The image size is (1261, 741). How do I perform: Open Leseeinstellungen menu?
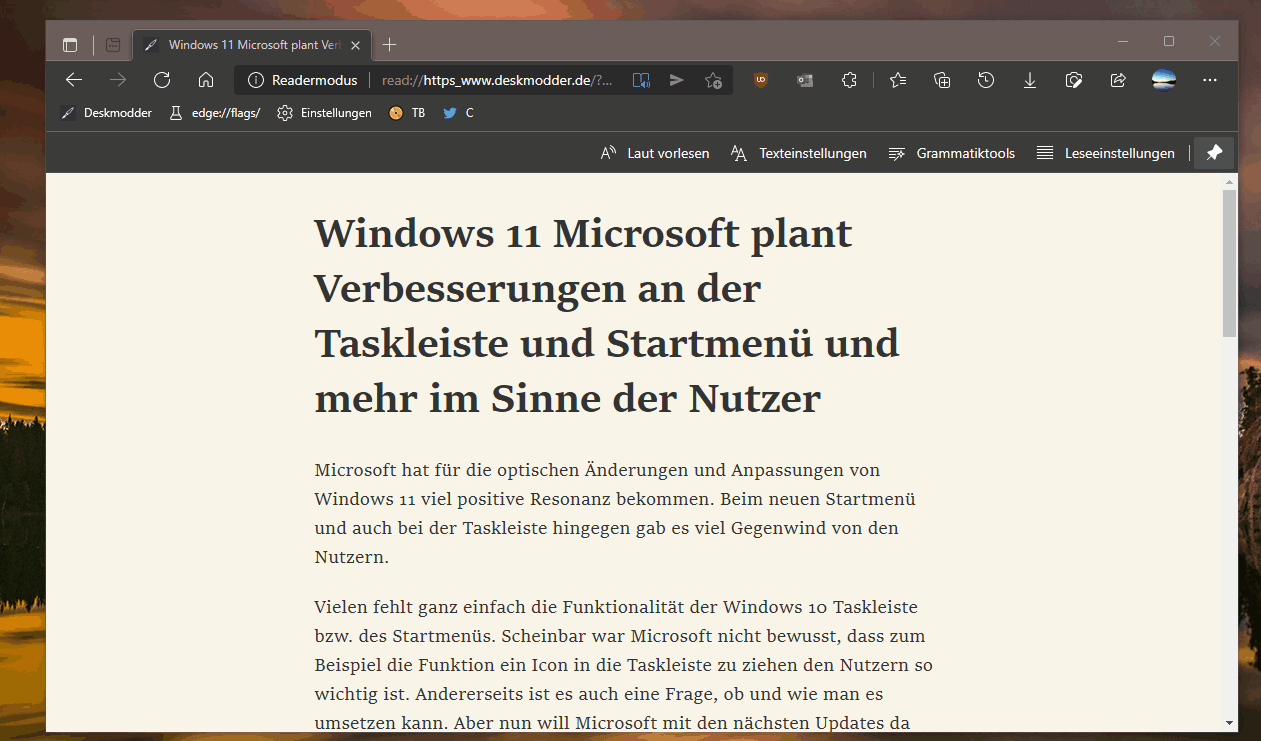pos(1105,153)
